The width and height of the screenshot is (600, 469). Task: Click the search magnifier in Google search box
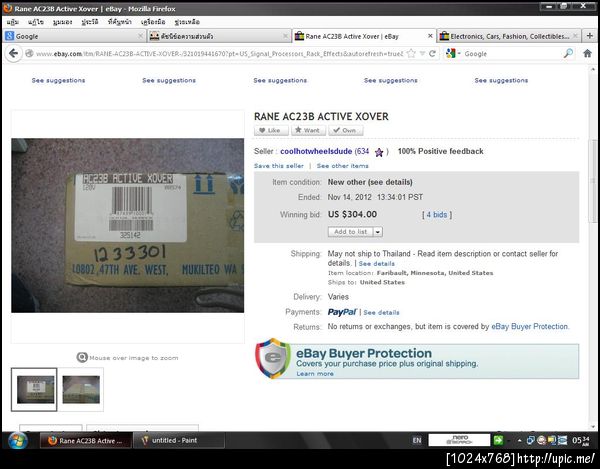pyautogui.click(x=569, y=54)
